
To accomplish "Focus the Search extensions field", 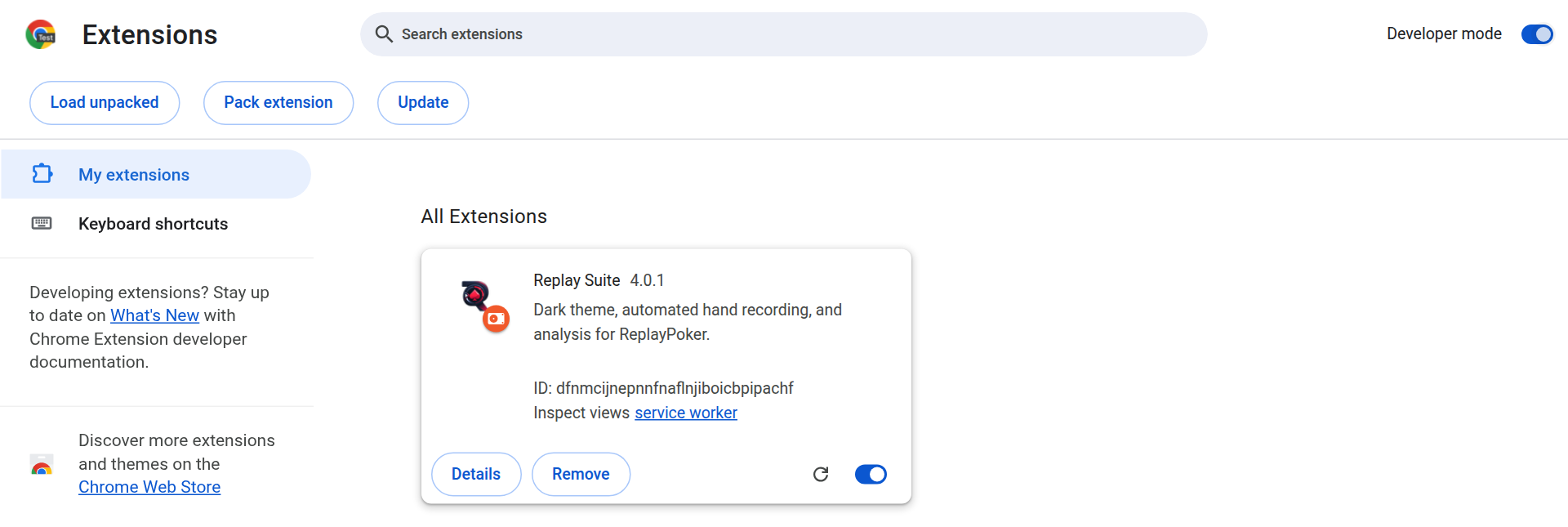I will (784, 34).
